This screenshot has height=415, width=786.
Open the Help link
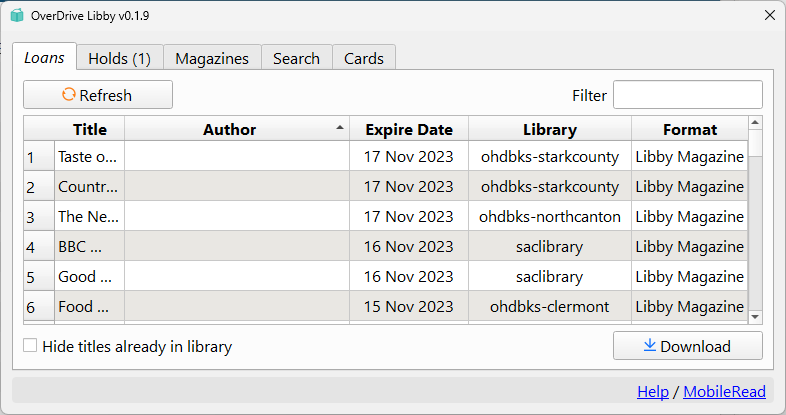pos(653,392)
